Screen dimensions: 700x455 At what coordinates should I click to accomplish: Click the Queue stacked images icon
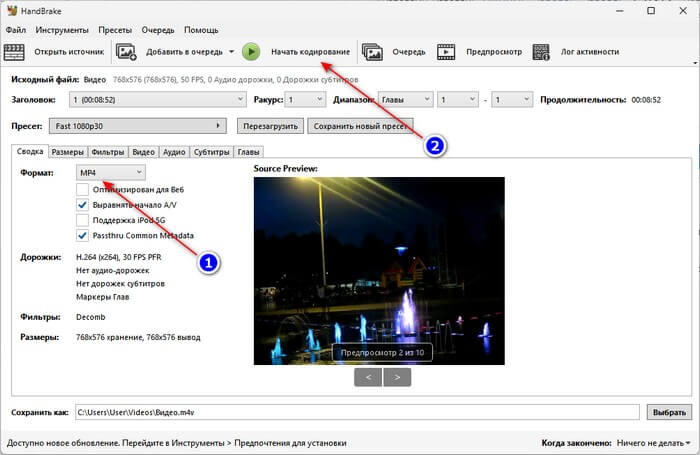(x=372, y=52)
